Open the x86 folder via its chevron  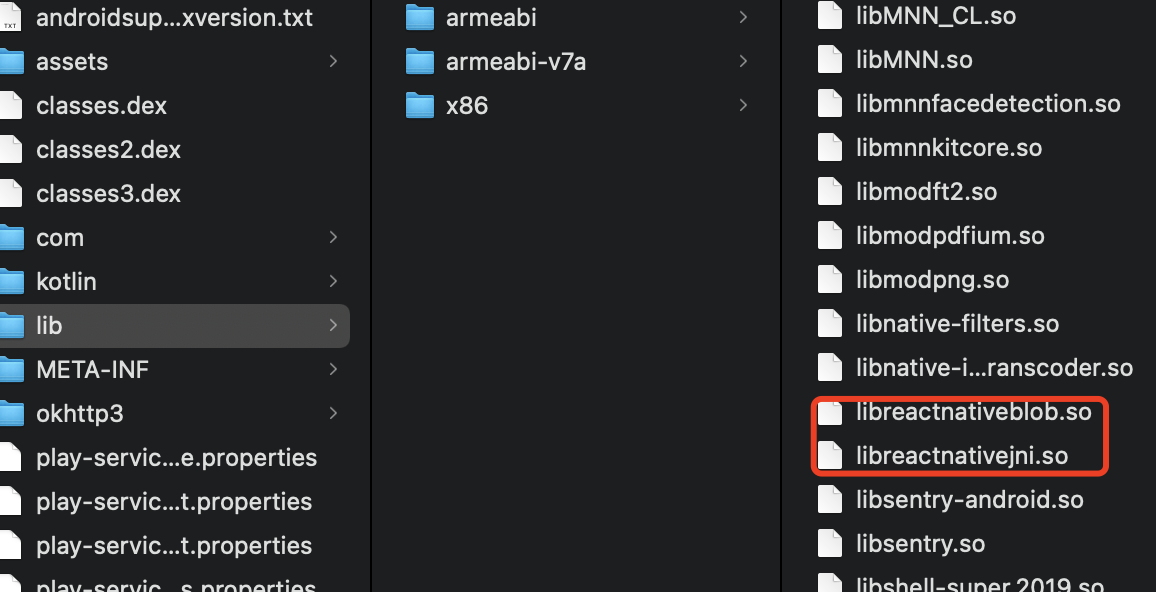point(743,105)
